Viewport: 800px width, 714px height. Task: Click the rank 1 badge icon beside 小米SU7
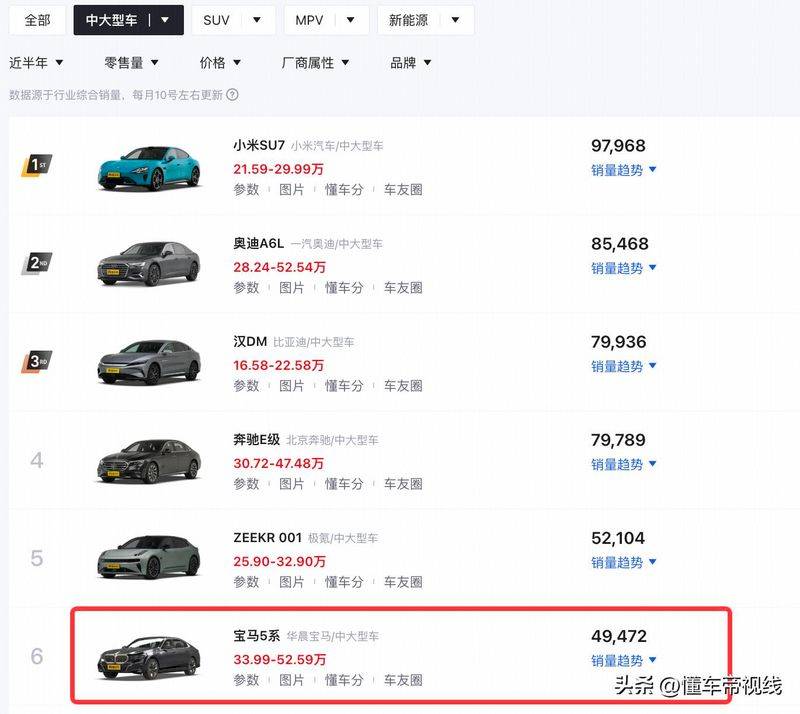(x=37, y=163)
